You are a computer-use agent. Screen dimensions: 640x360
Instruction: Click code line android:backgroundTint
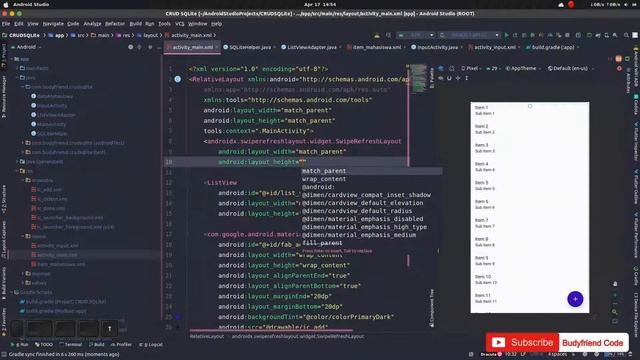[306, 317]
